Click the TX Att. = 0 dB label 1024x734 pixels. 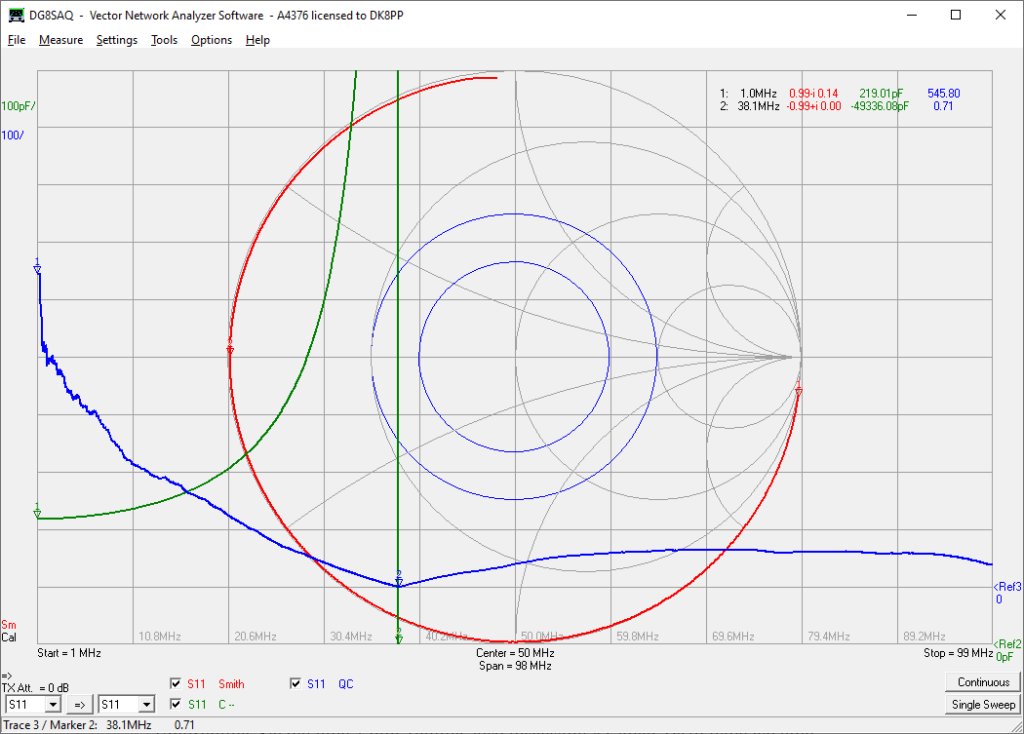tap(35, 688)
